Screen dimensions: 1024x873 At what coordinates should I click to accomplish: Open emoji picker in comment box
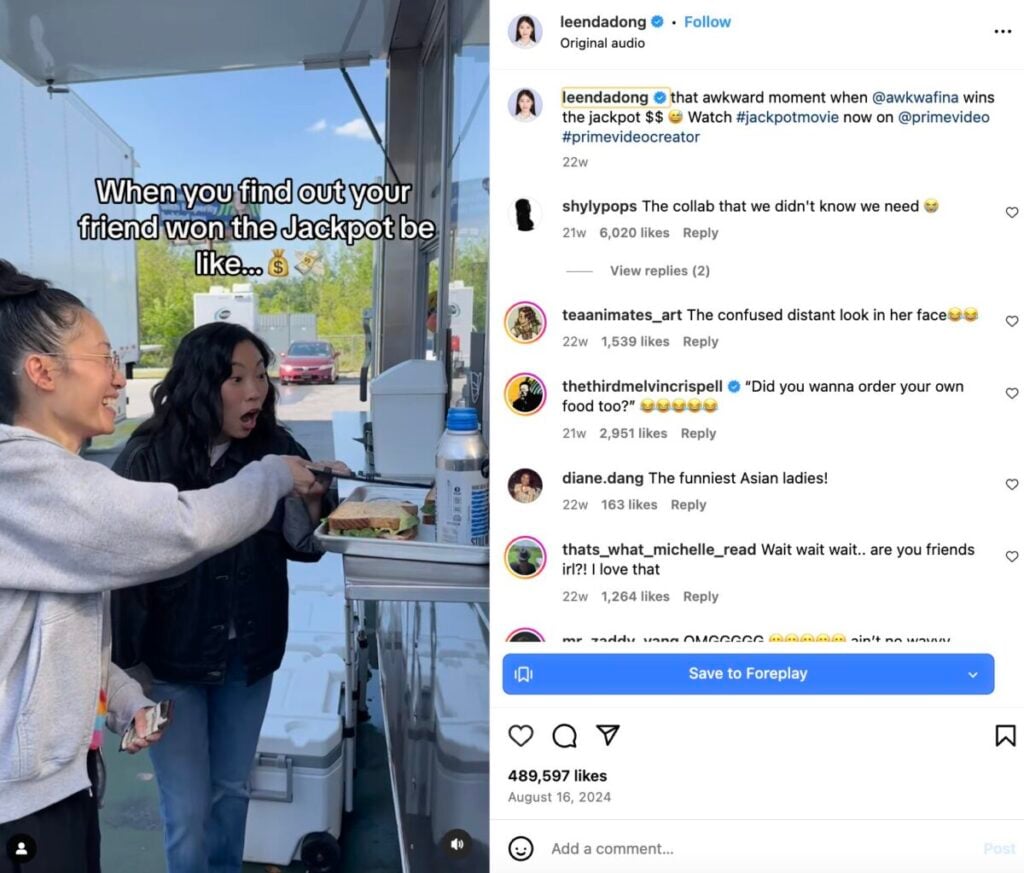coord(520,848)
